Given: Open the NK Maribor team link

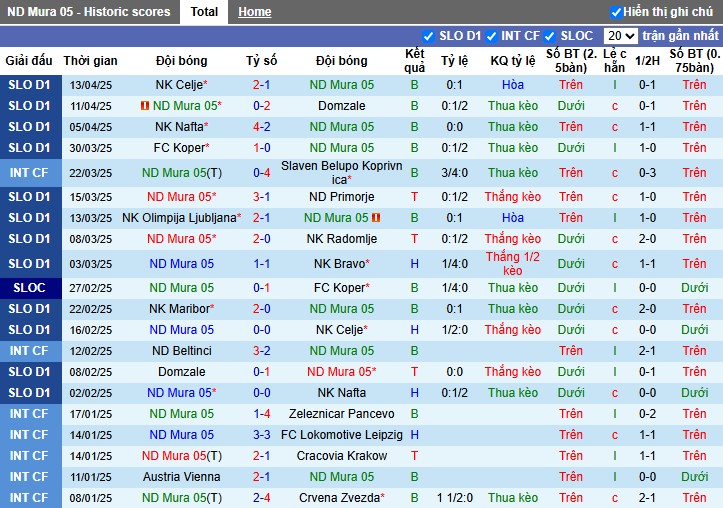Looking at the screenshot, I should [179, 309].
